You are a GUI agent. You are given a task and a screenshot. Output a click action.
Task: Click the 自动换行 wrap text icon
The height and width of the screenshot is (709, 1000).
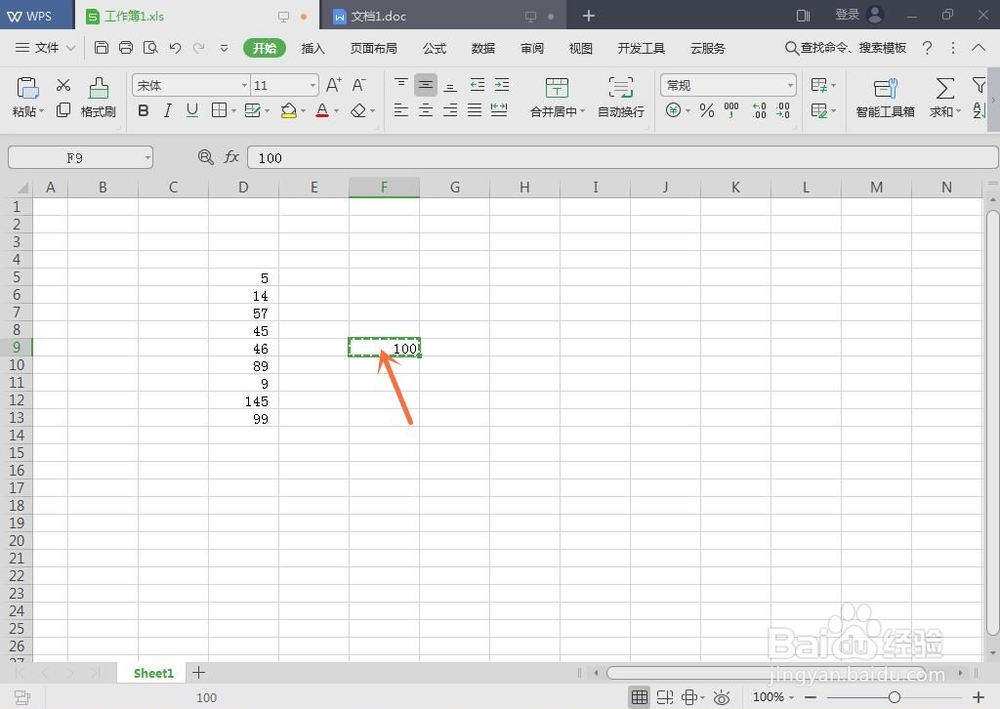[621, 97]
